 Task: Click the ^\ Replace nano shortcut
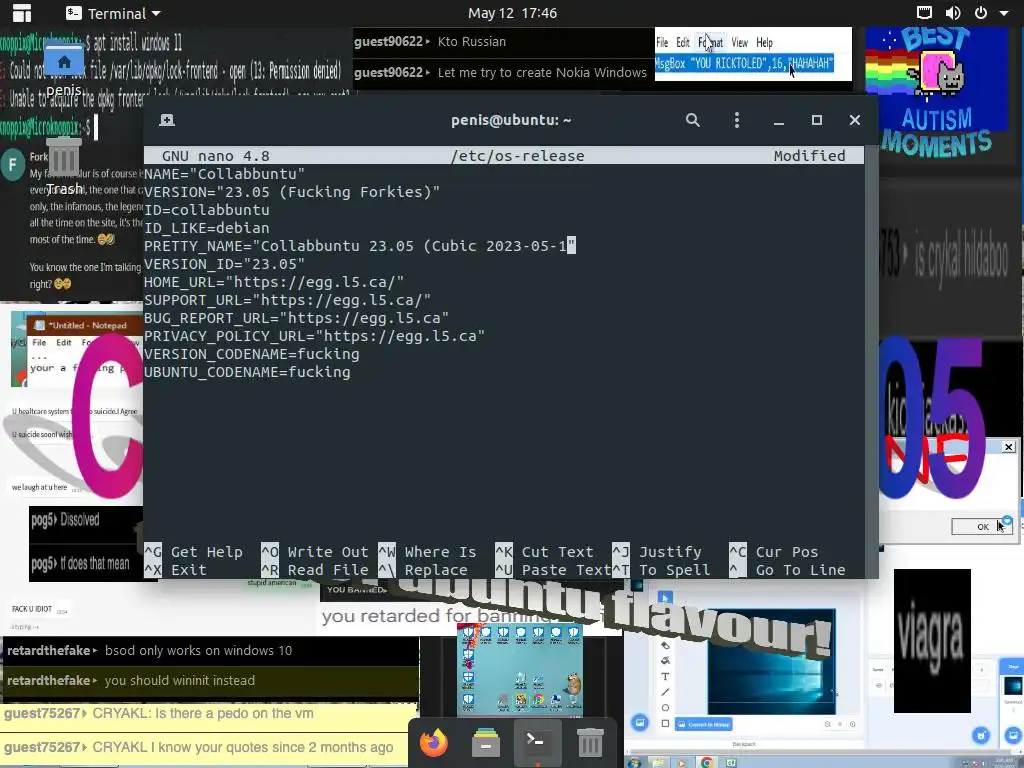pyautogui.click(x=423, y=570)
